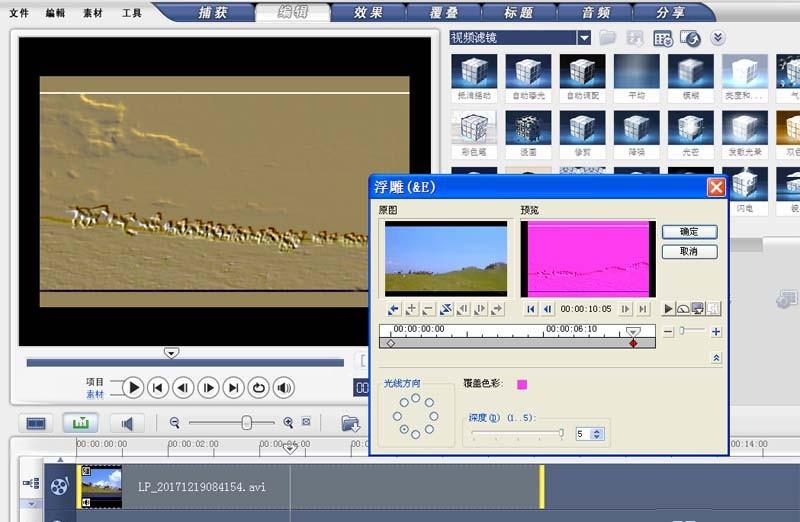
Task: Select the LP_20171219084154.avi clip thumbnail
Action: (100, 486)
